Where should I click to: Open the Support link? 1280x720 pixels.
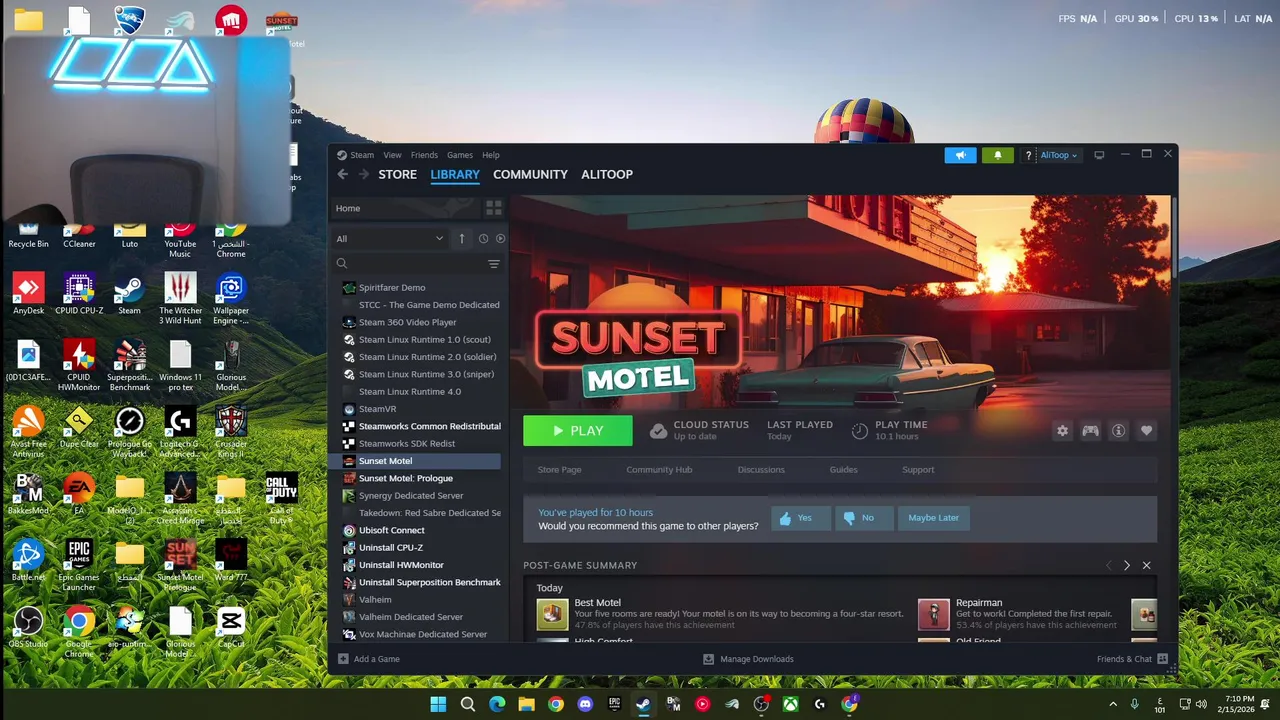coord(918,470)
